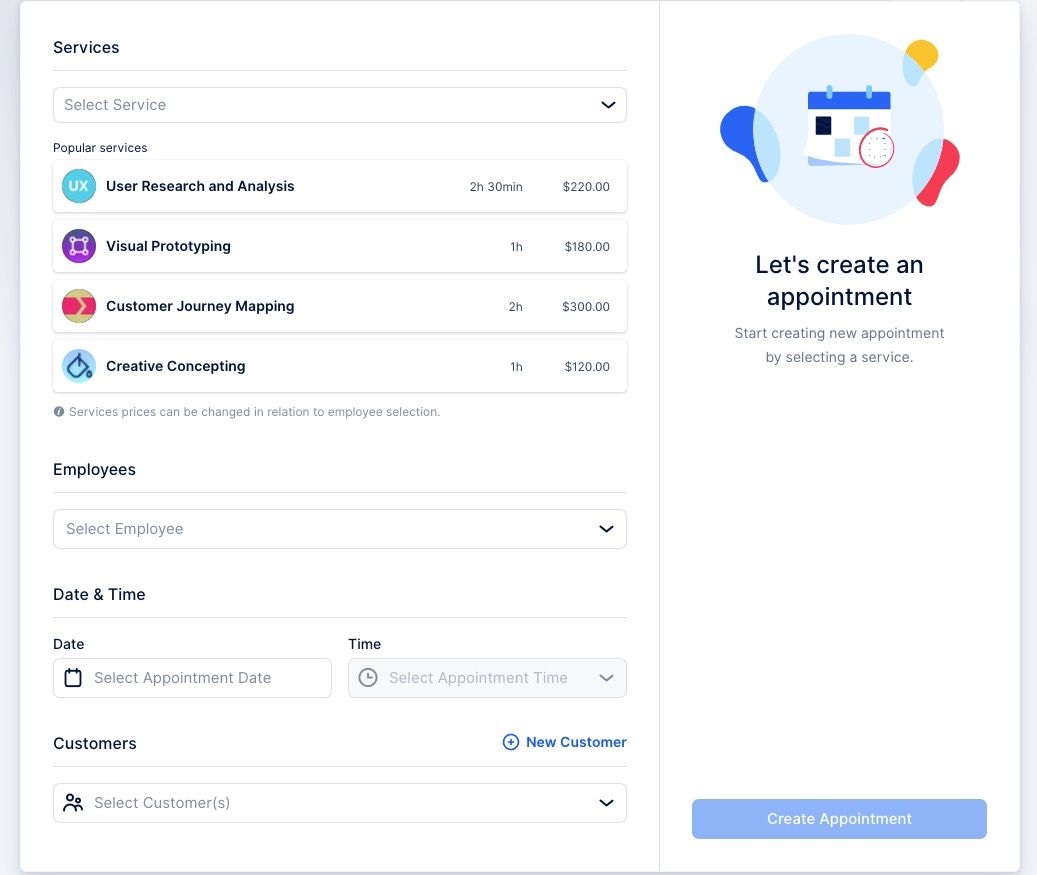
Task: Click the Customer Journey Mapping arrow icon
Action: [79, 306]
